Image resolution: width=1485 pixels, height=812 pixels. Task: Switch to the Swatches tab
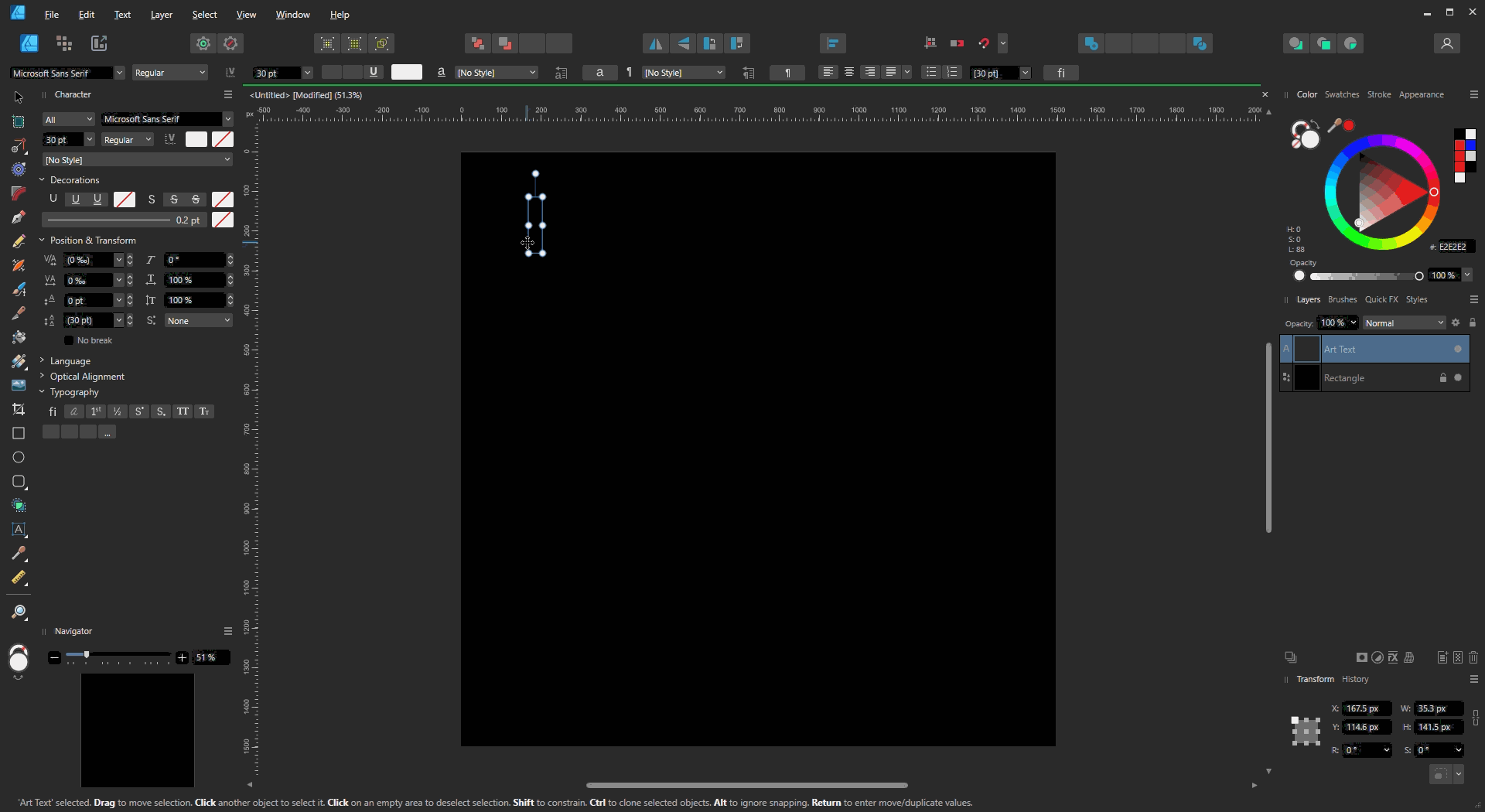click(1341, 94)
